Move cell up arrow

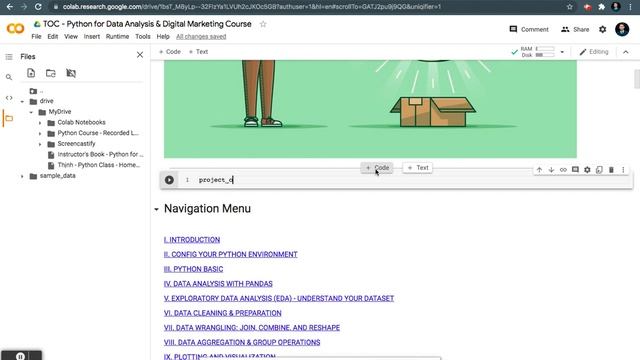point(539,170)
